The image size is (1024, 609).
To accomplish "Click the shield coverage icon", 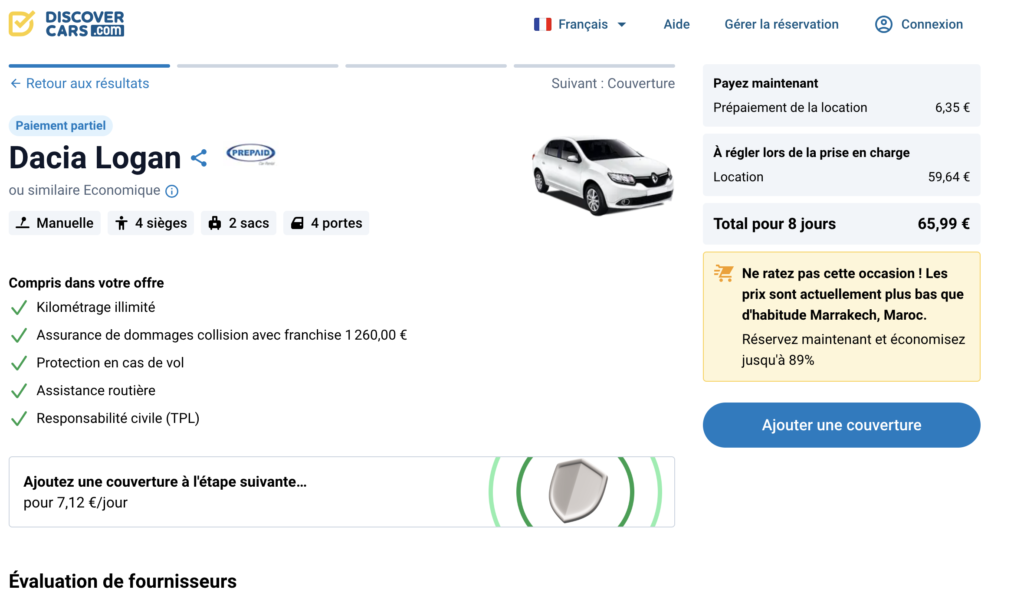I will coord(578,491).
